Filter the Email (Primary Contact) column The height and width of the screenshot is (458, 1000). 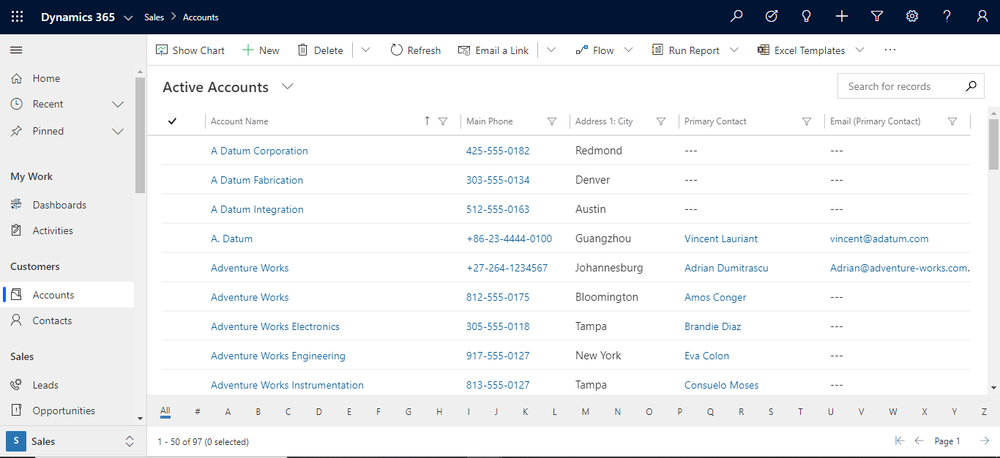tap(953, 121)
